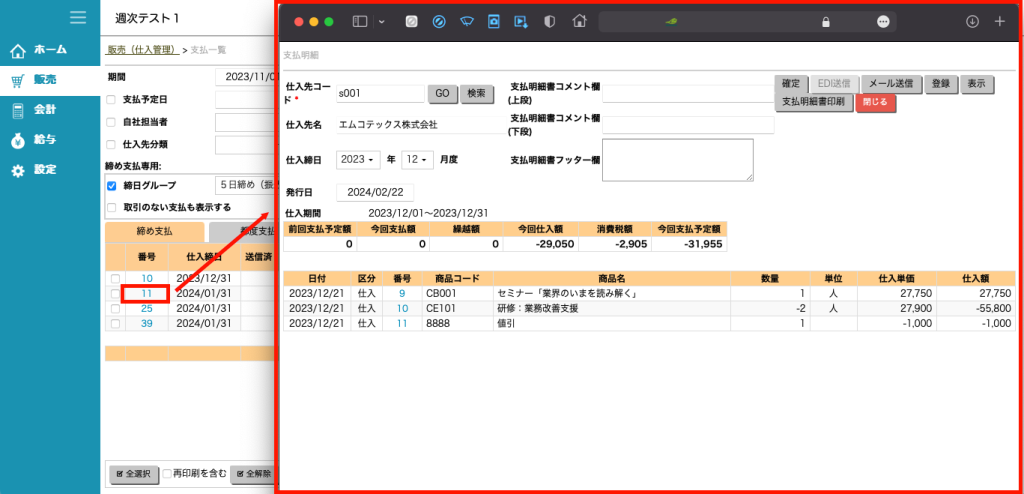Open the 5日締め group dropdown
The width and height of the screenshot is (1024, 494).
coord(244,186)
